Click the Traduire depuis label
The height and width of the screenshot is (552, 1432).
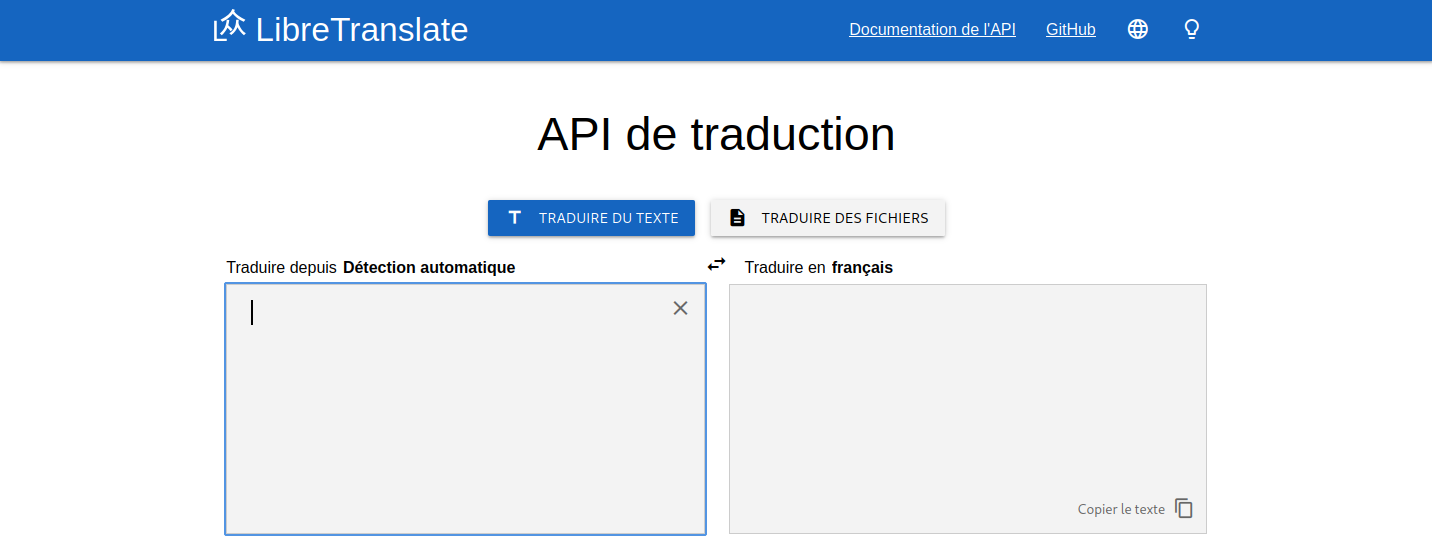[x=281, y=267]
